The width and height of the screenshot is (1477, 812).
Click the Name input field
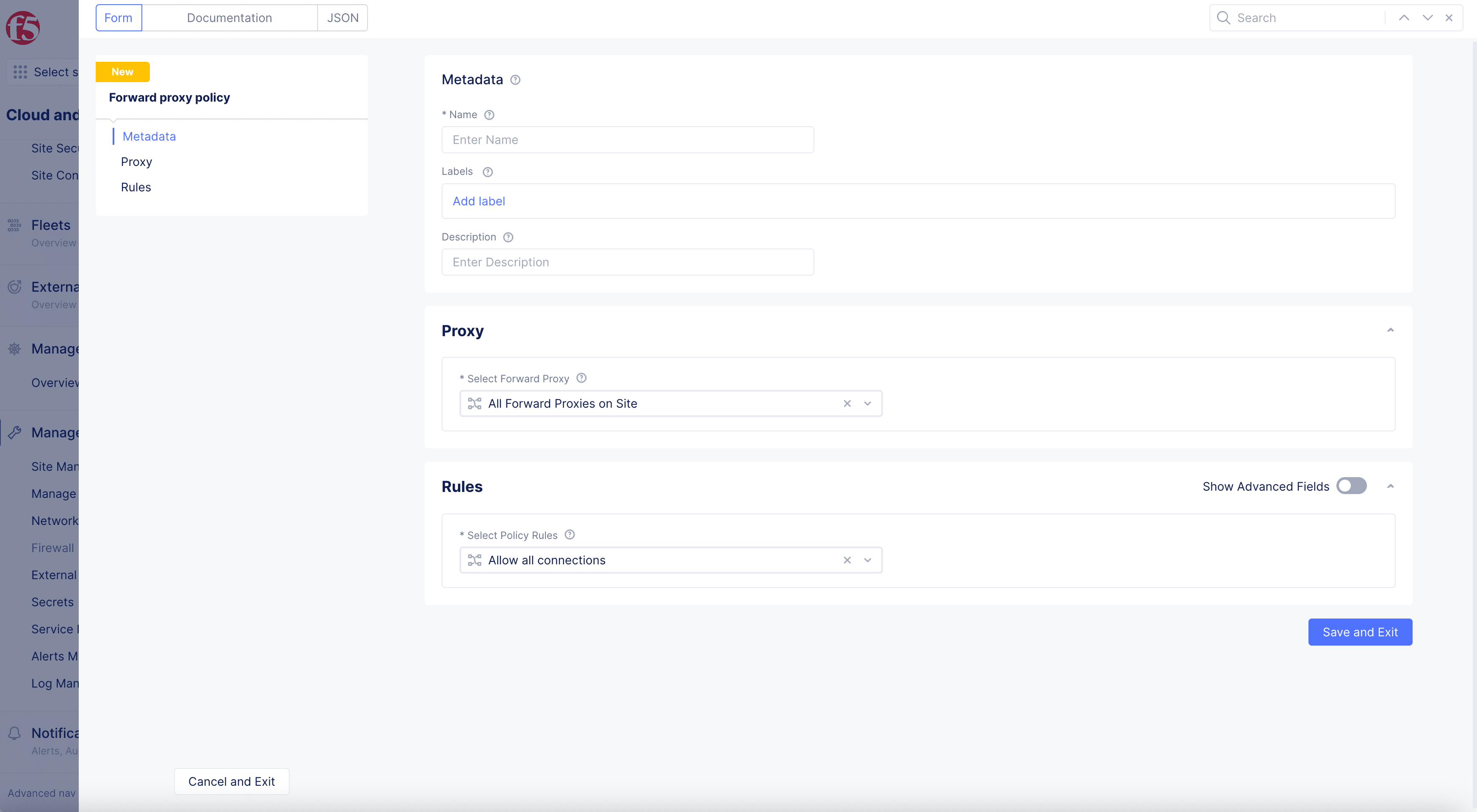pyautogui.click(x=627, y=139)
